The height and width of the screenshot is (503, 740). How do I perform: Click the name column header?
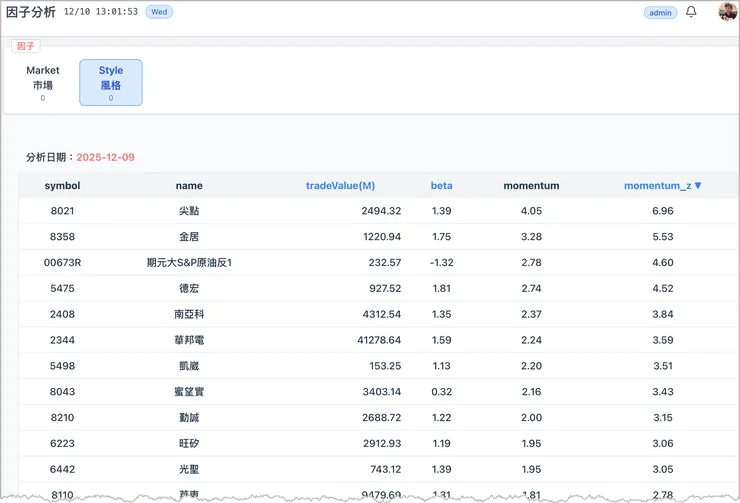click(x=189, y=185)
